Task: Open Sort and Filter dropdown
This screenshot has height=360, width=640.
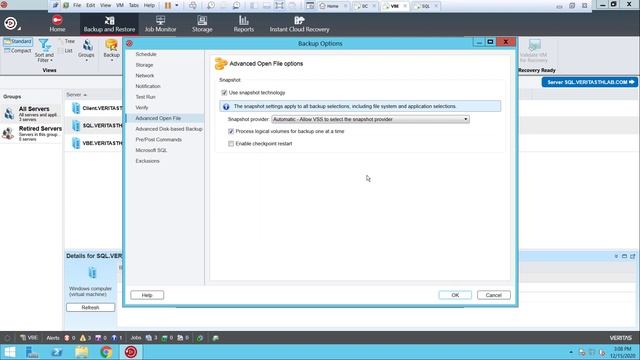Action: 44,51
